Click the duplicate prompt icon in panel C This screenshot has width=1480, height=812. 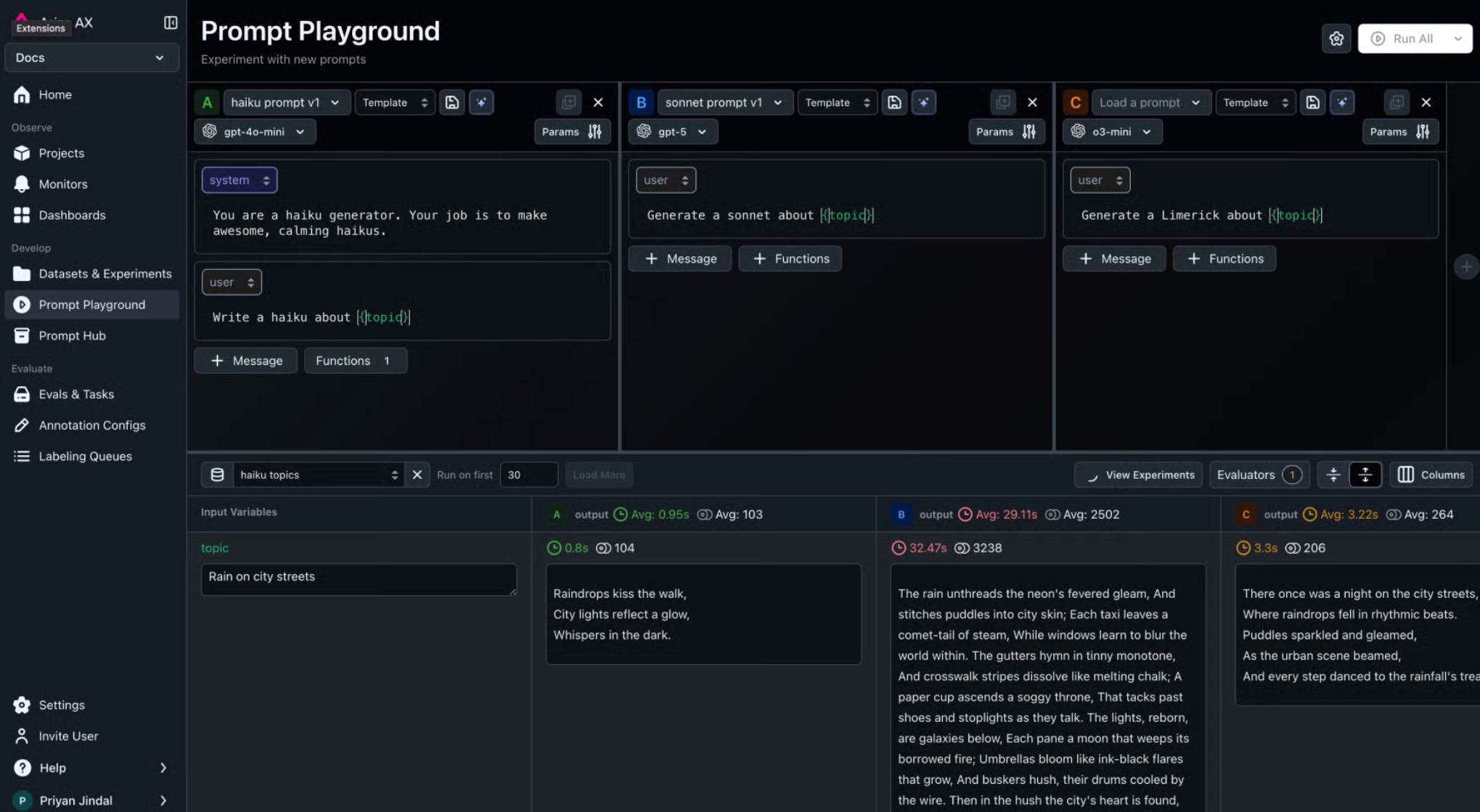click(x=1396, y=102)
